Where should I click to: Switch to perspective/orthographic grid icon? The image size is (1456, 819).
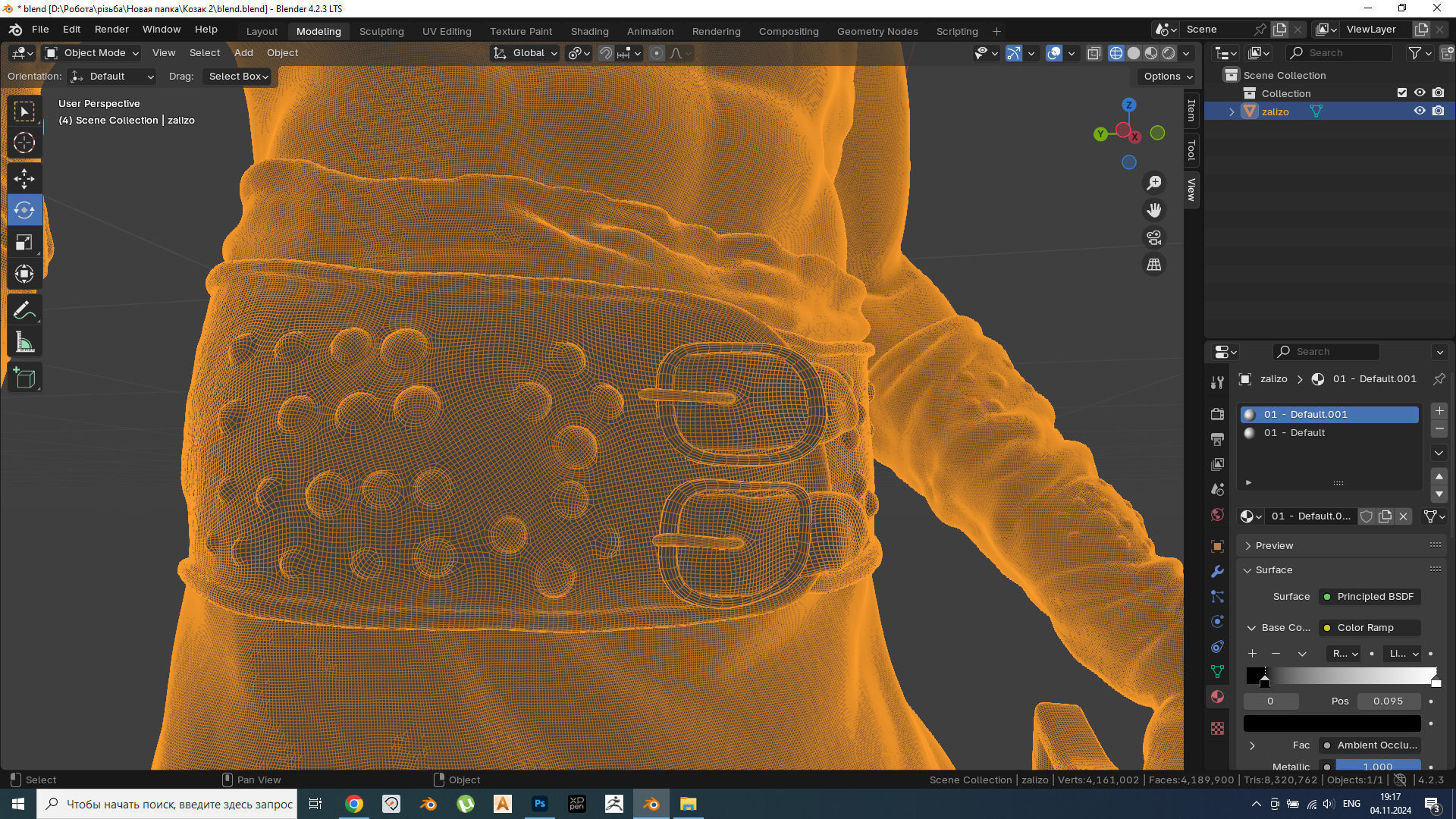1154,265
